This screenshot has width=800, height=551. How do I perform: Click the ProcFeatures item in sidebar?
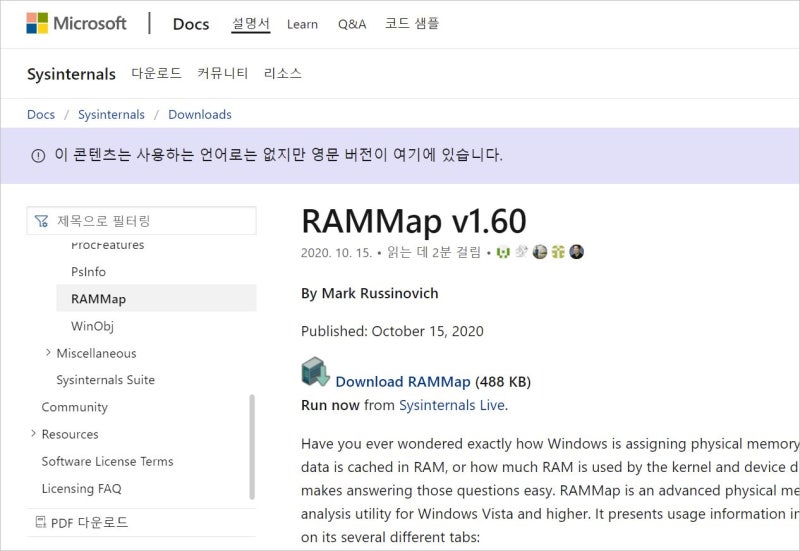[108, 245]
